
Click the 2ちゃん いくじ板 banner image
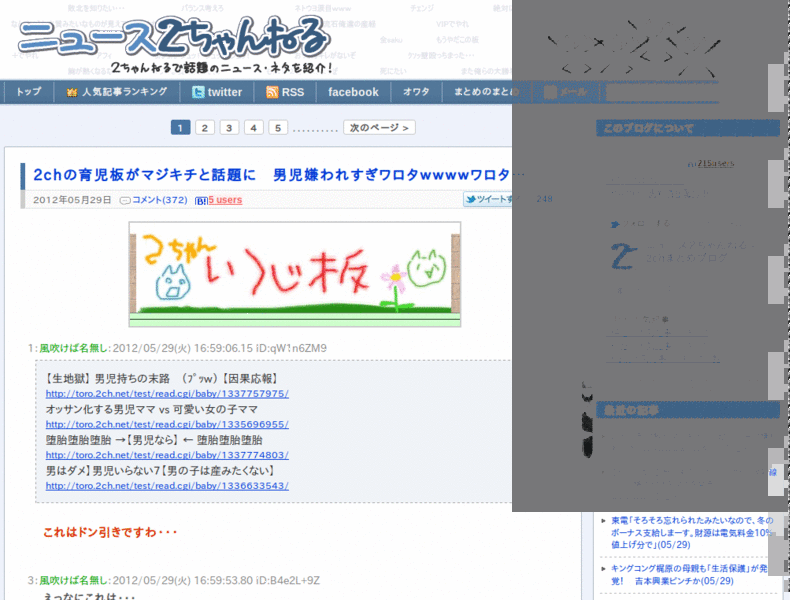295,274
